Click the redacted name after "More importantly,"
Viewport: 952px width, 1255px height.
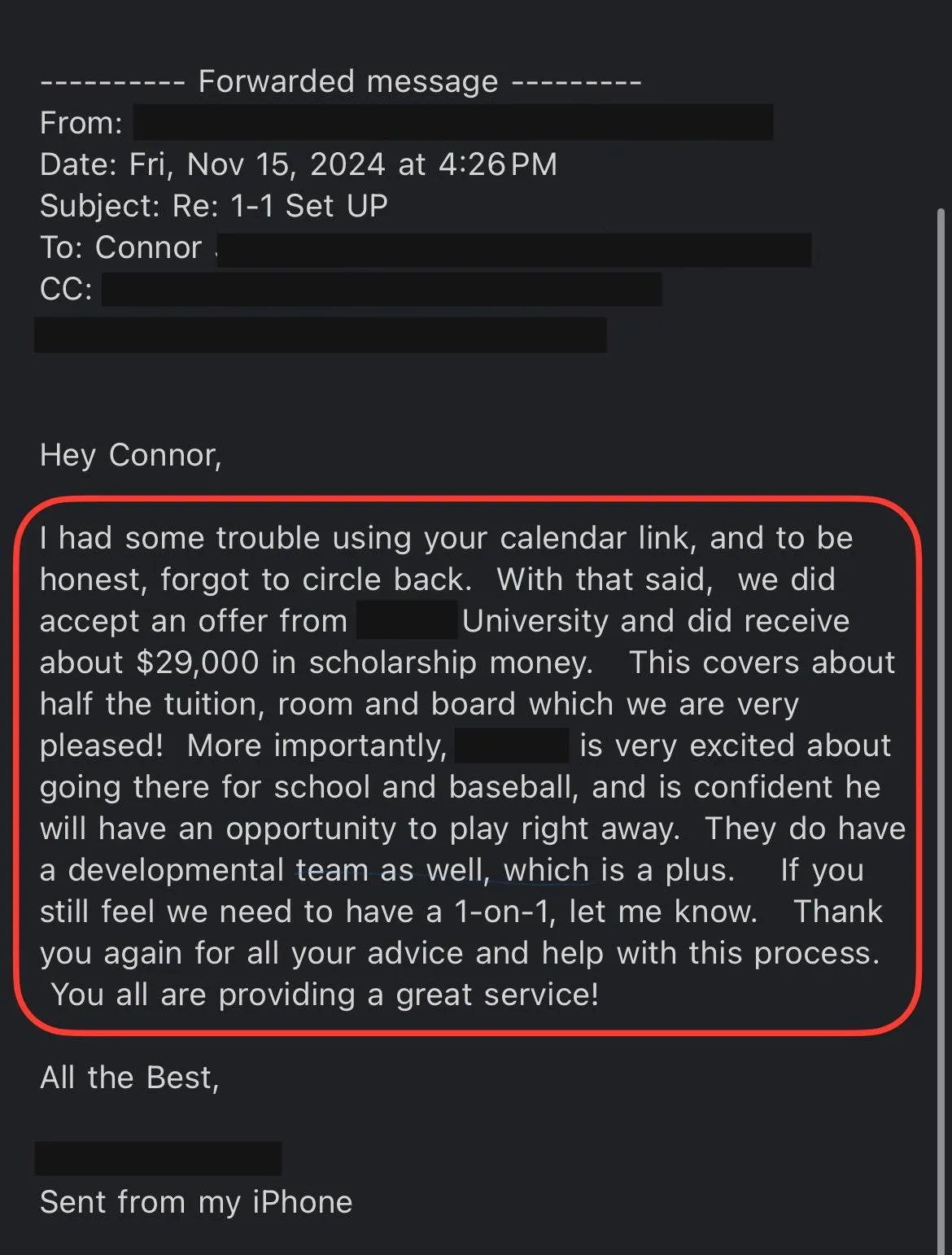click(x=512, y=745)
